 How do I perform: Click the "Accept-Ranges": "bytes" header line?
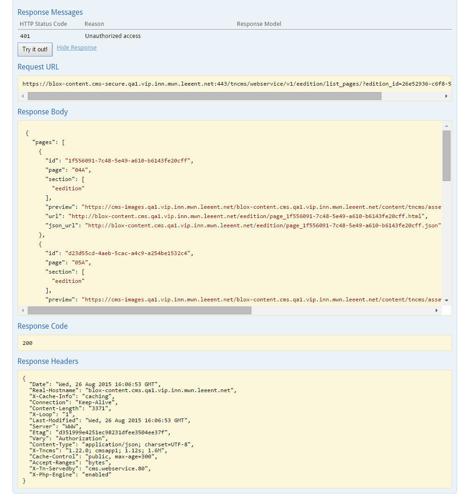[70, 463]
